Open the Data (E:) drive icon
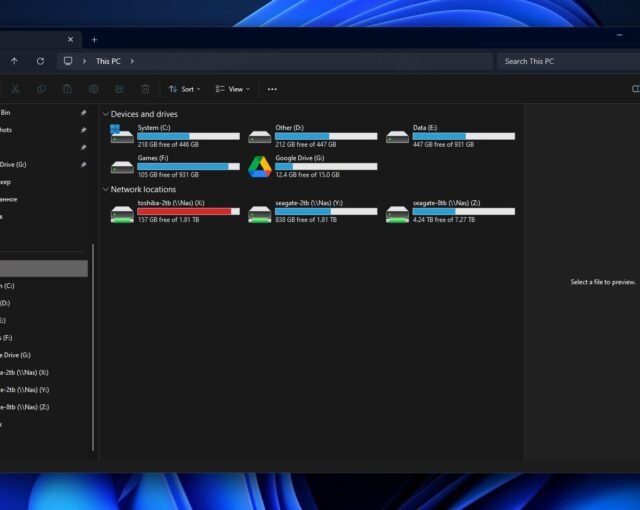Viewport: 640px width, 510px height. [397, 137]
